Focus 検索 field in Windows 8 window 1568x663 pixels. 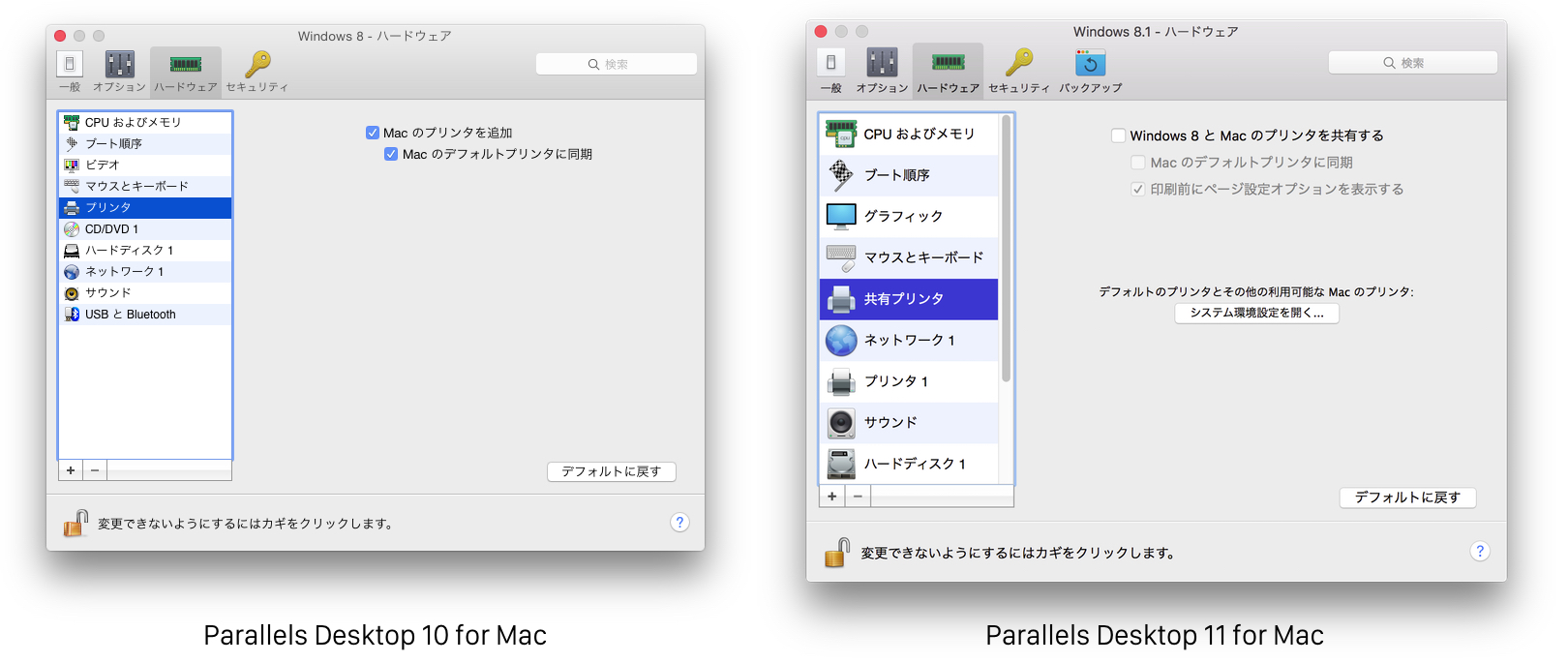(617, 64)
